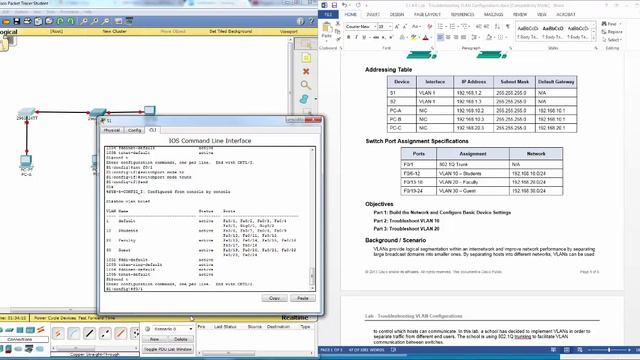
Task: Switch to Config tab in S1 window
Action: (134, 130)
